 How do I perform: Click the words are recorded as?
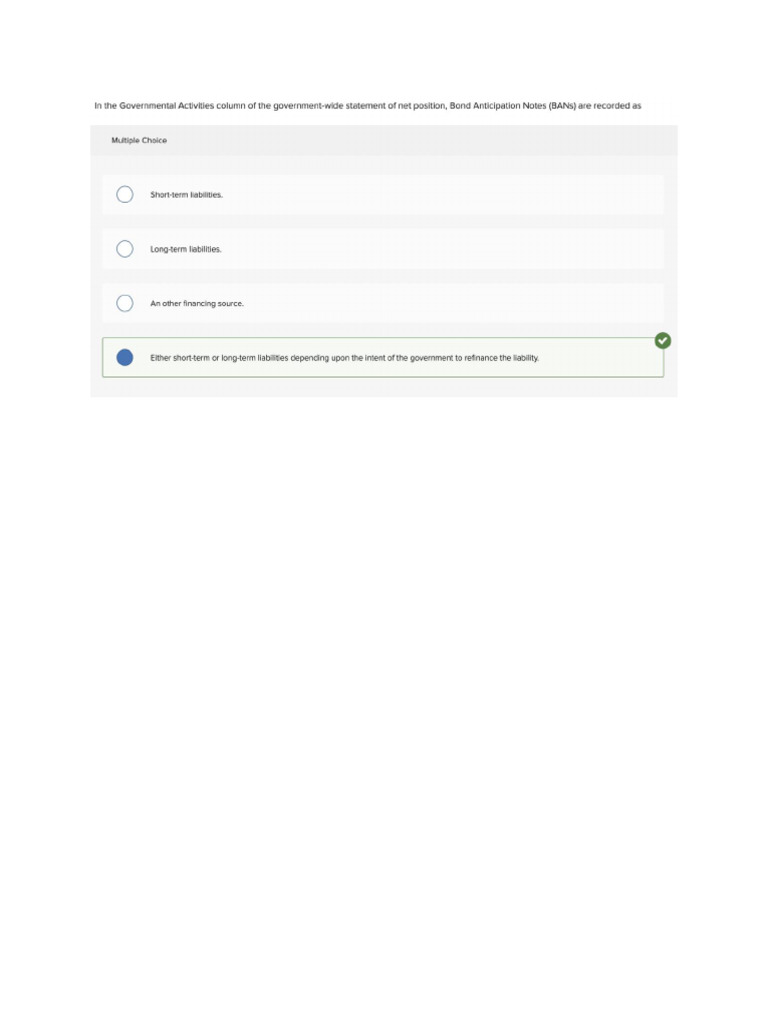pos(609,106)
